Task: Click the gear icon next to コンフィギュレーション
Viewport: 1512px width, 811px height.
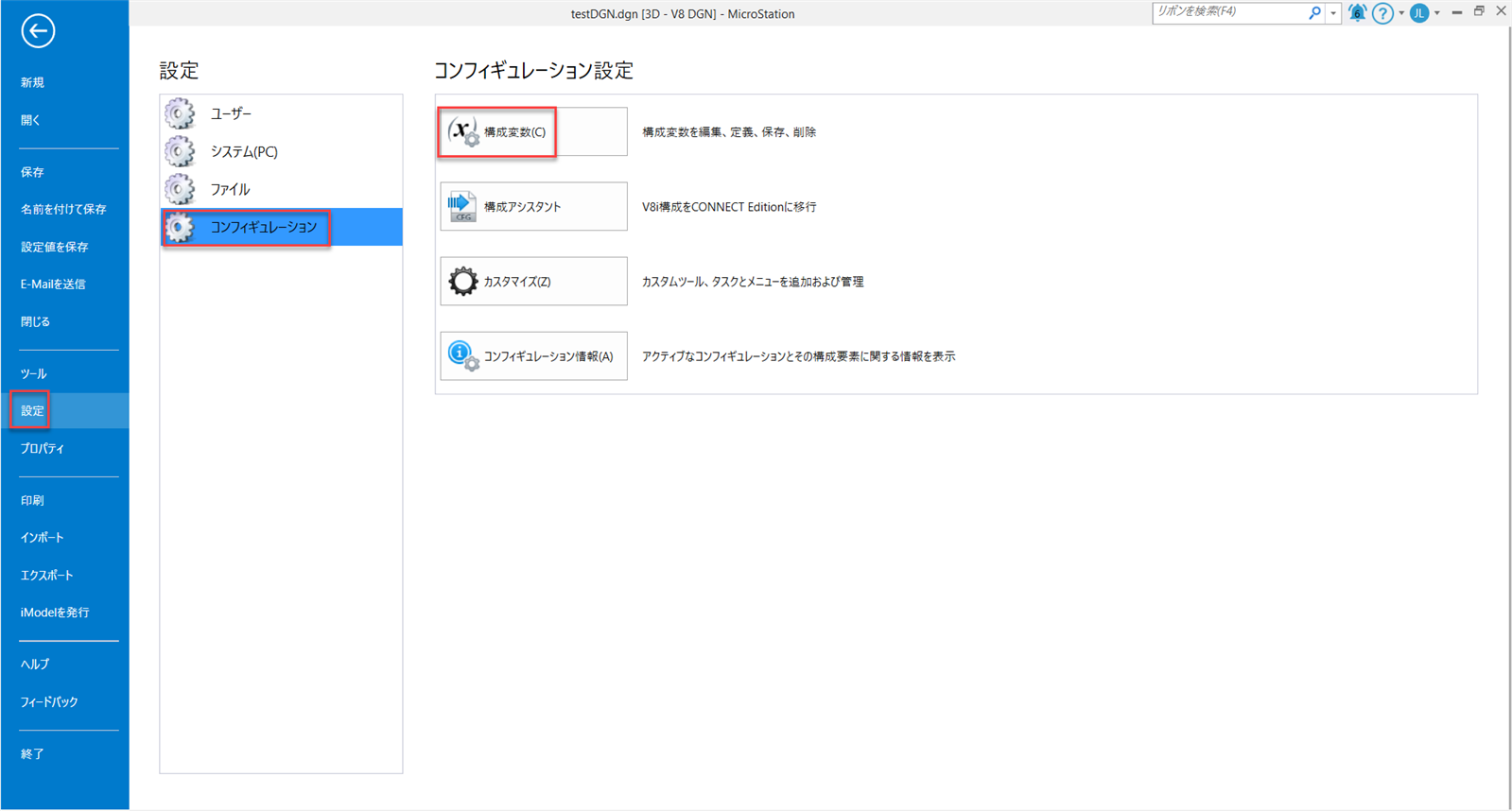Action: pos(180,227)
